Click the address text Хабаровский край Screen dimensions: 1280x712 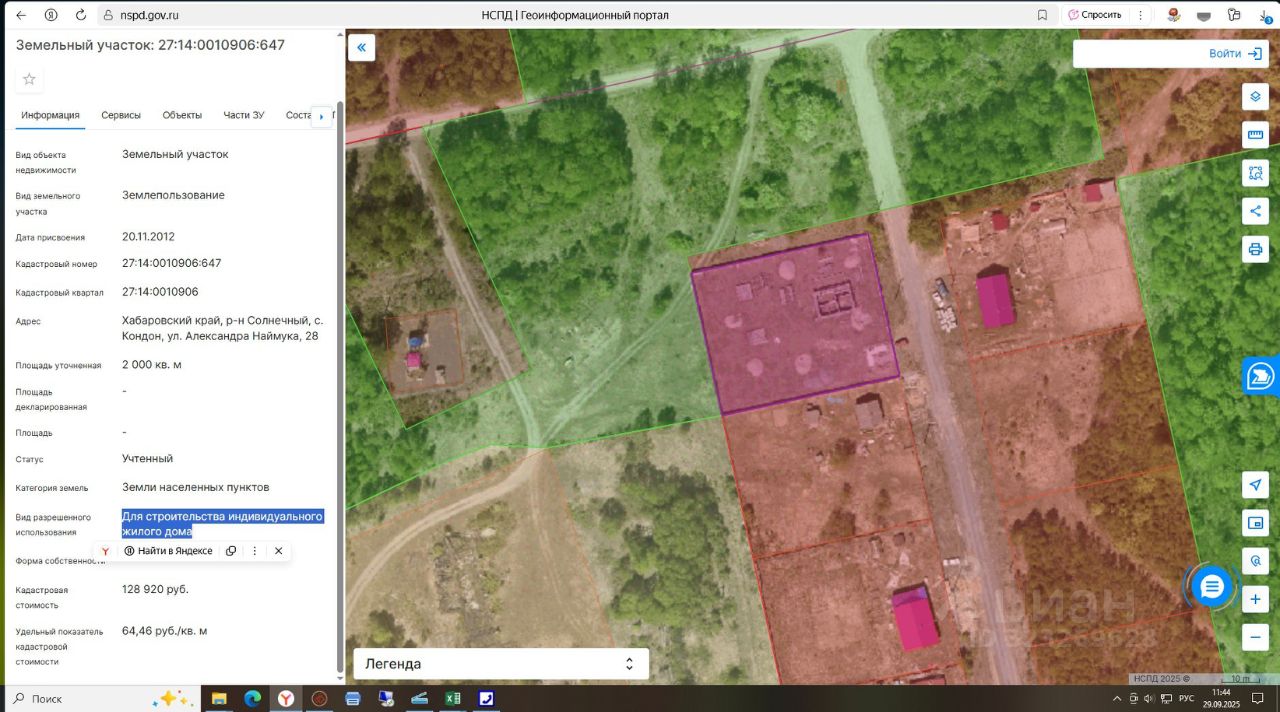coord(222,328)
